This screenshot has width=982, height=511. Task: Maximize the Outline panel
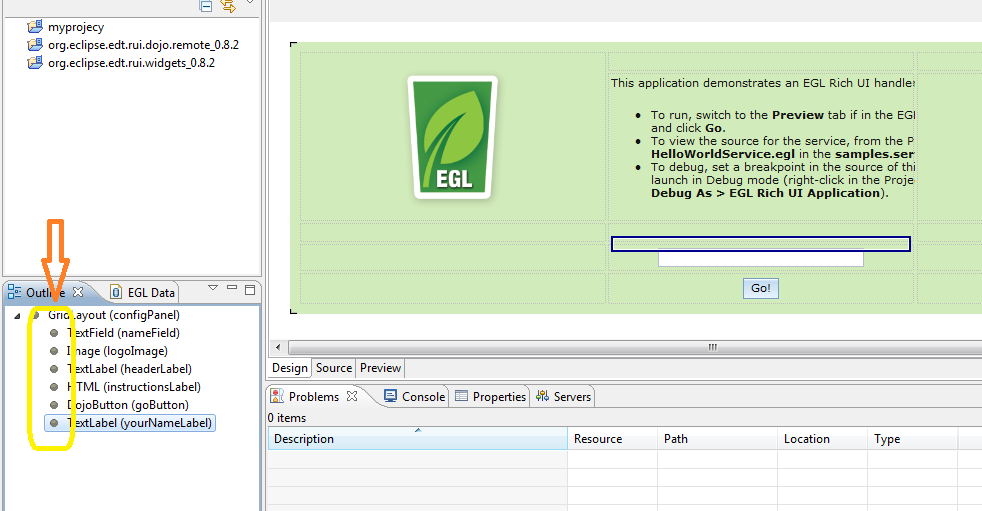tap(250, 289)
